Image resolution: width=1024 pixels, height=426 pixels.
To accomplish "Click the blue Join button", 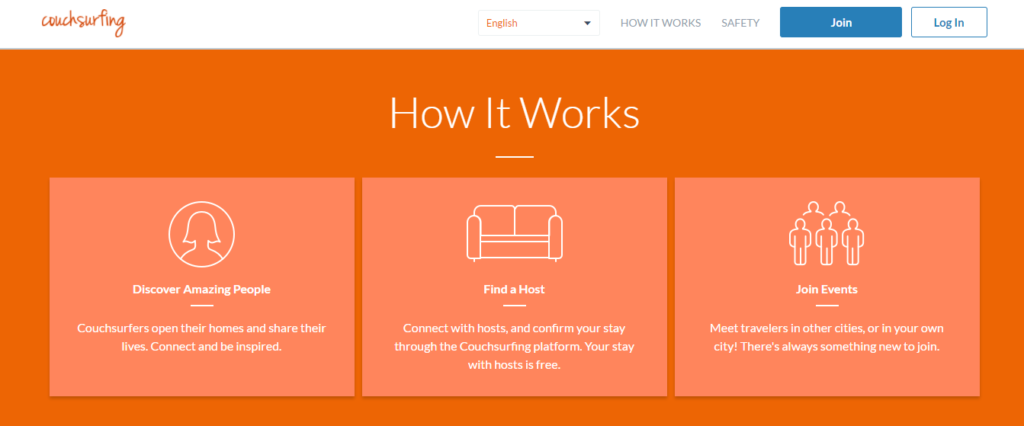I will pos(841,22).
